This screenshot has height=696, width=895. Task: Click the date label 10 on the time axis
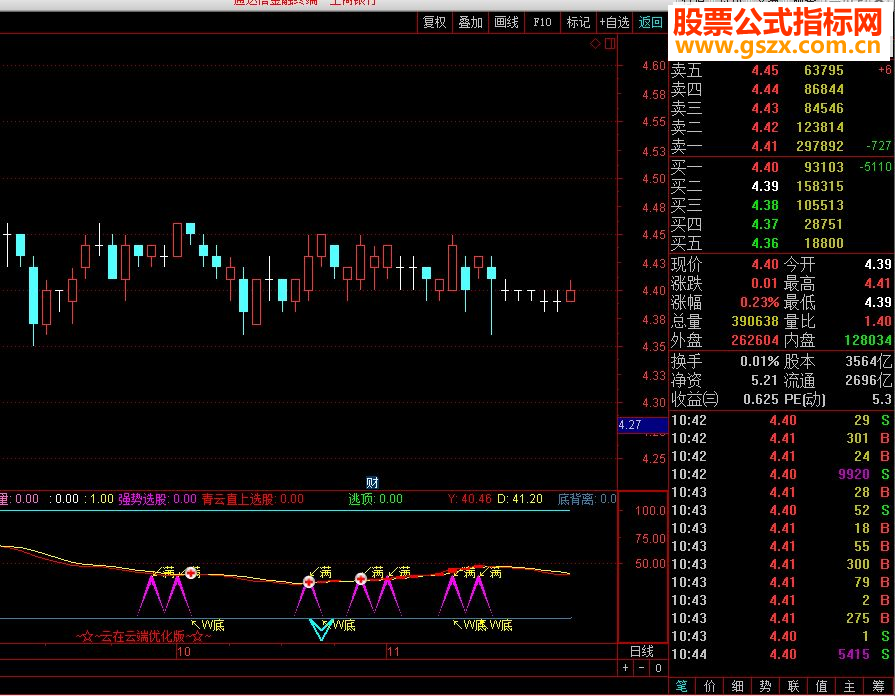pos(184,651)
